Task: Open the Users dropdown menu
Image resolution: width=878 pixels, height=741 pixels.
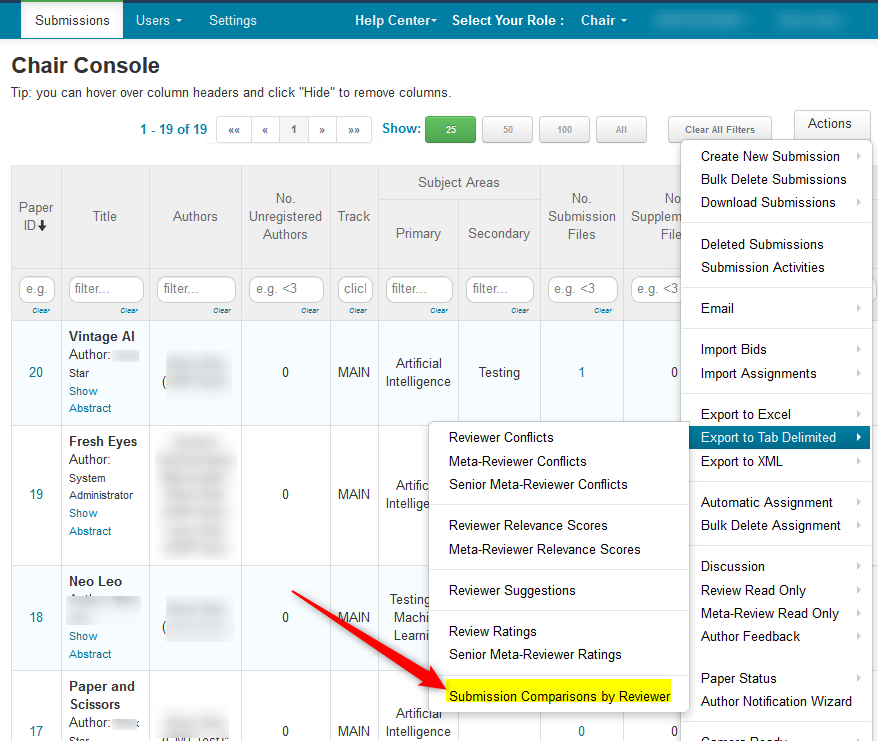Action: (x=159, y=20)
